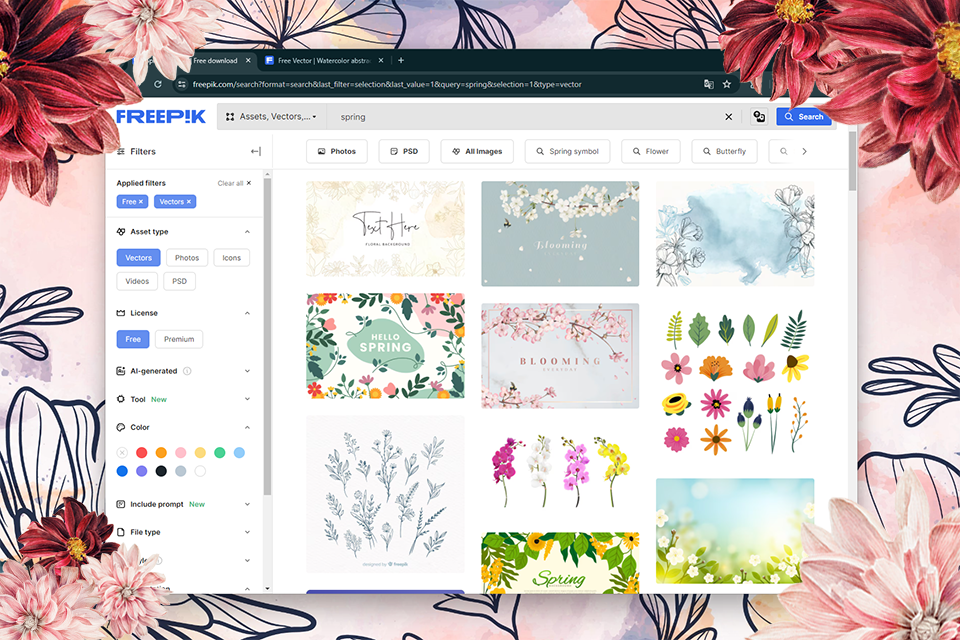
Task: Remove the Vectors applied filter chip
Action: 189,201
